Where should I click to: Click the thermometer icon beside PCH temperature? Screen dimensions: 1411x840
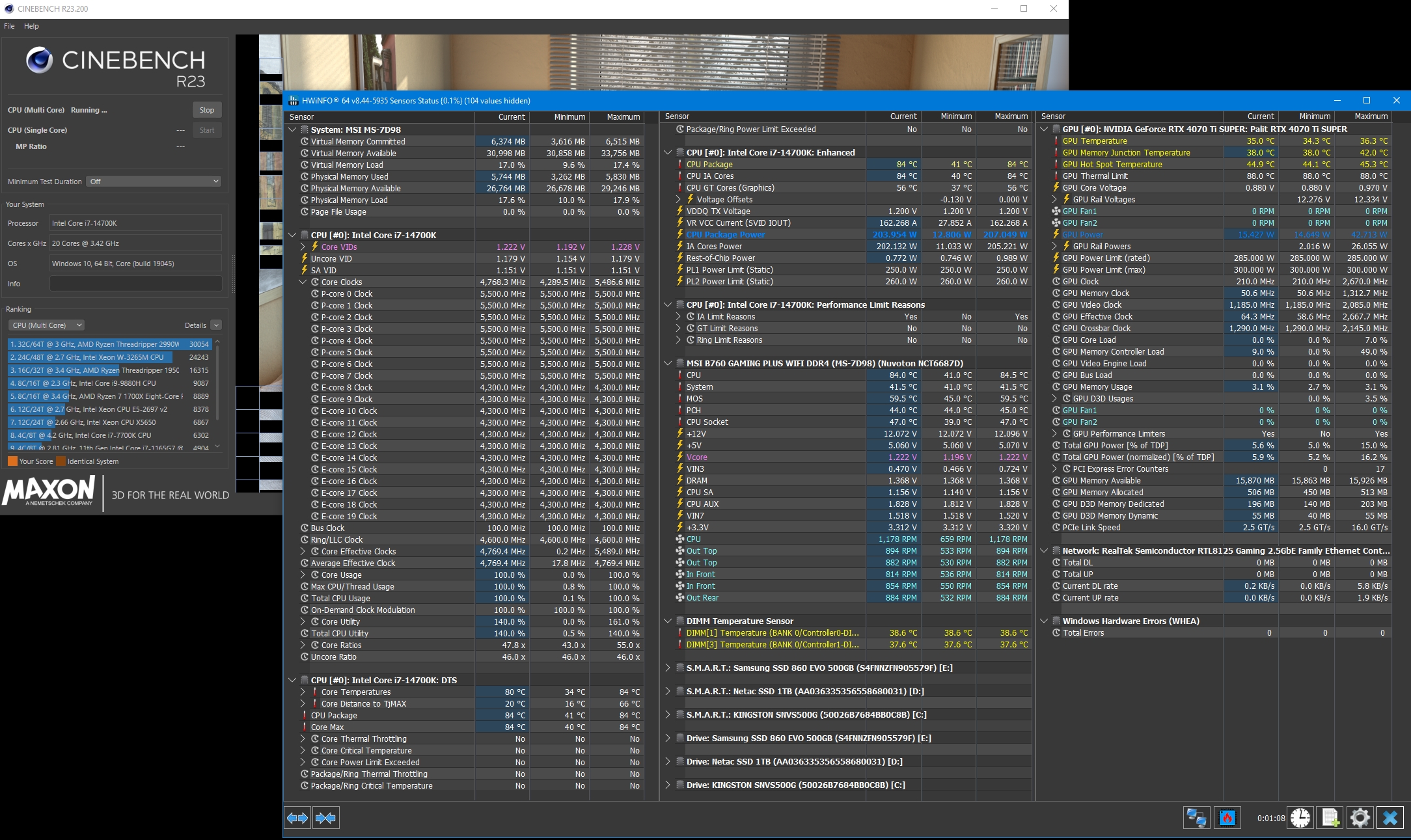click(x=679, y=411)
